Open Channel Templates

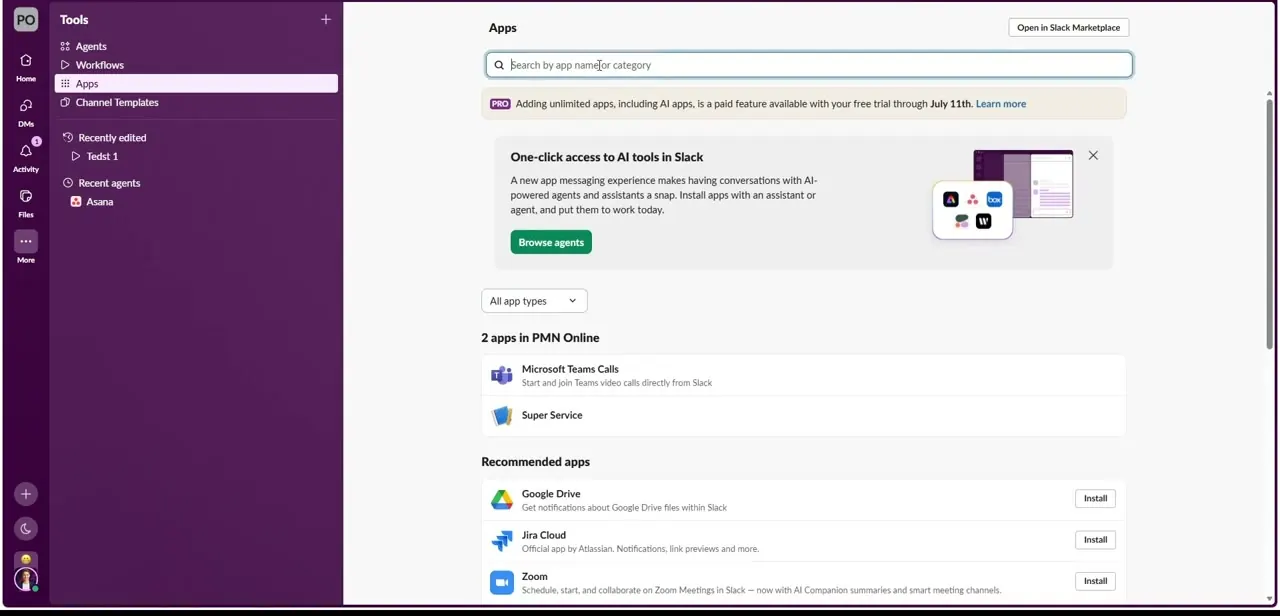pyautogui.click(x=196, y=102)
